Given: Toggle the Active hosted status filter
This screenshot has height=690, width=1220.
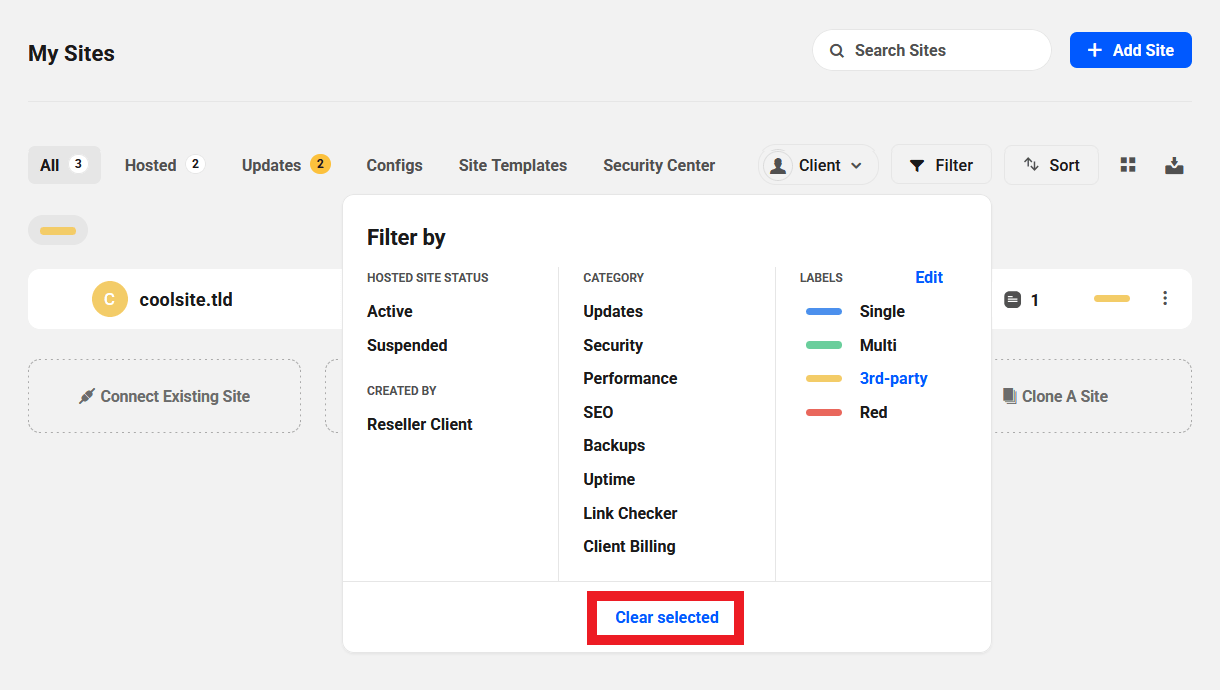Looking at the screenshot, I should 390,312.
